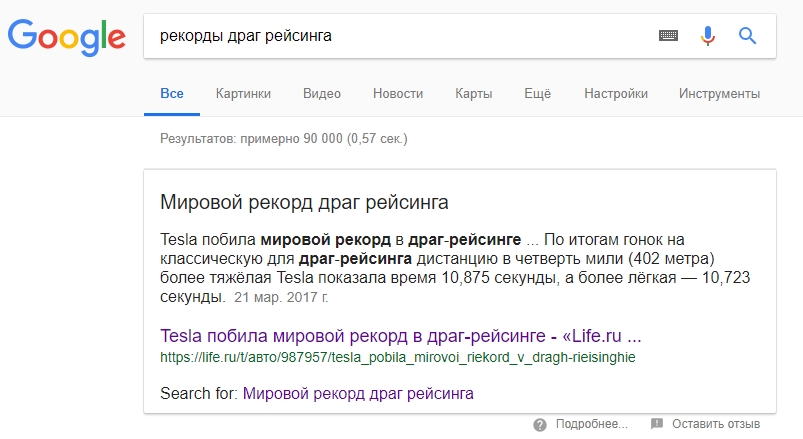Switch to the Карты tab
803x439 pixels.
coord(474,94)
